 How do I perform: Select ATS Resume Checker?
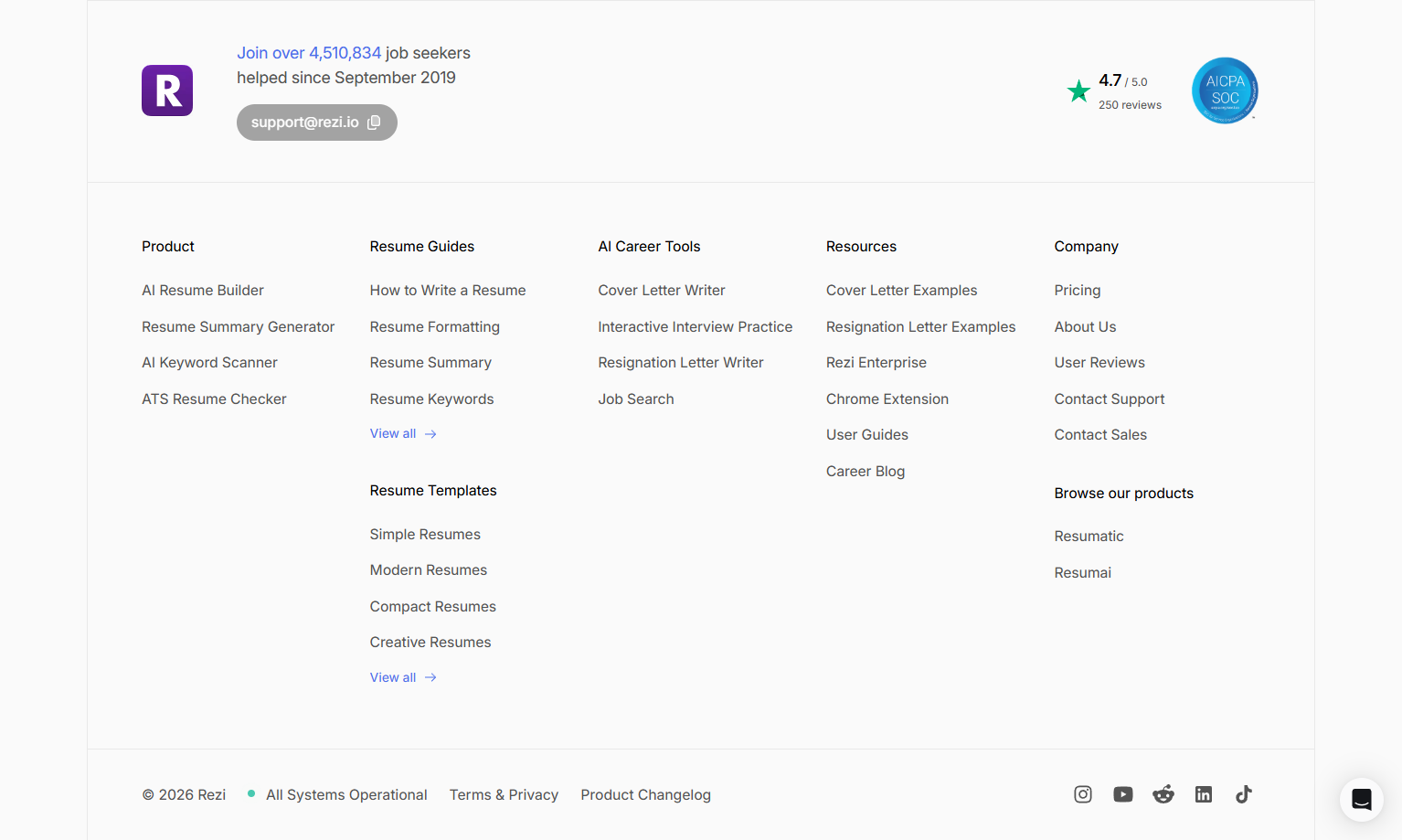tap(214, 399)
